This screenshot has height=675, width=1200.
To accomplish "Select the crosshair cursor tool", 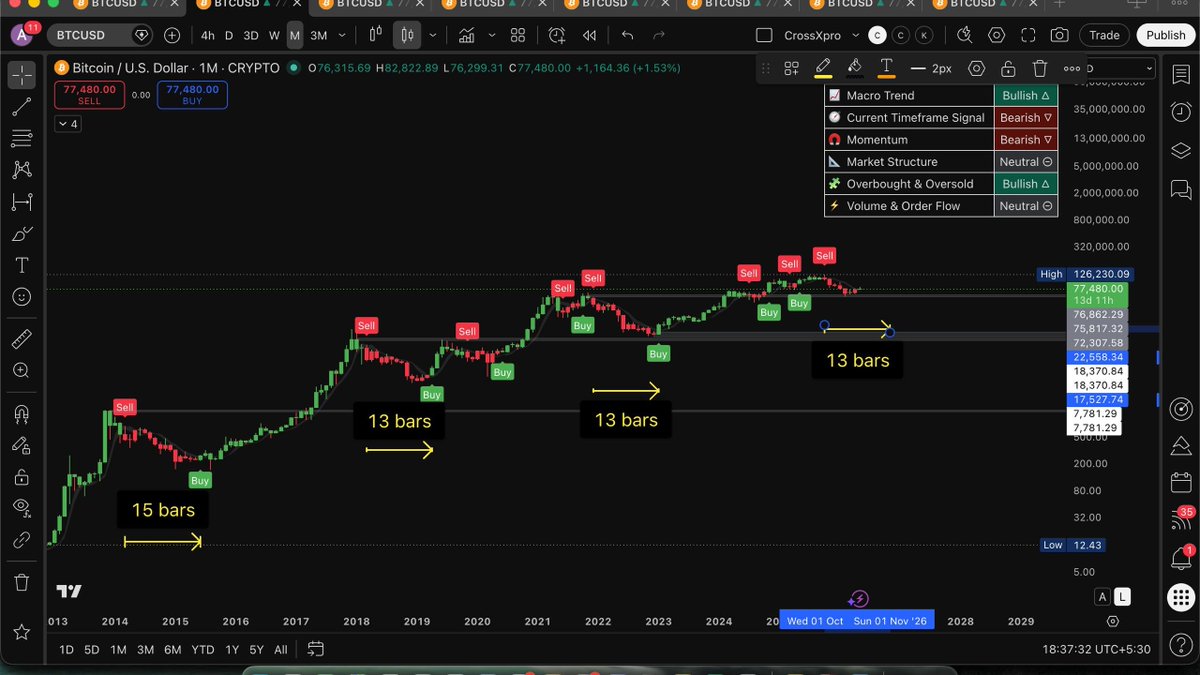I will click(21, 75).
